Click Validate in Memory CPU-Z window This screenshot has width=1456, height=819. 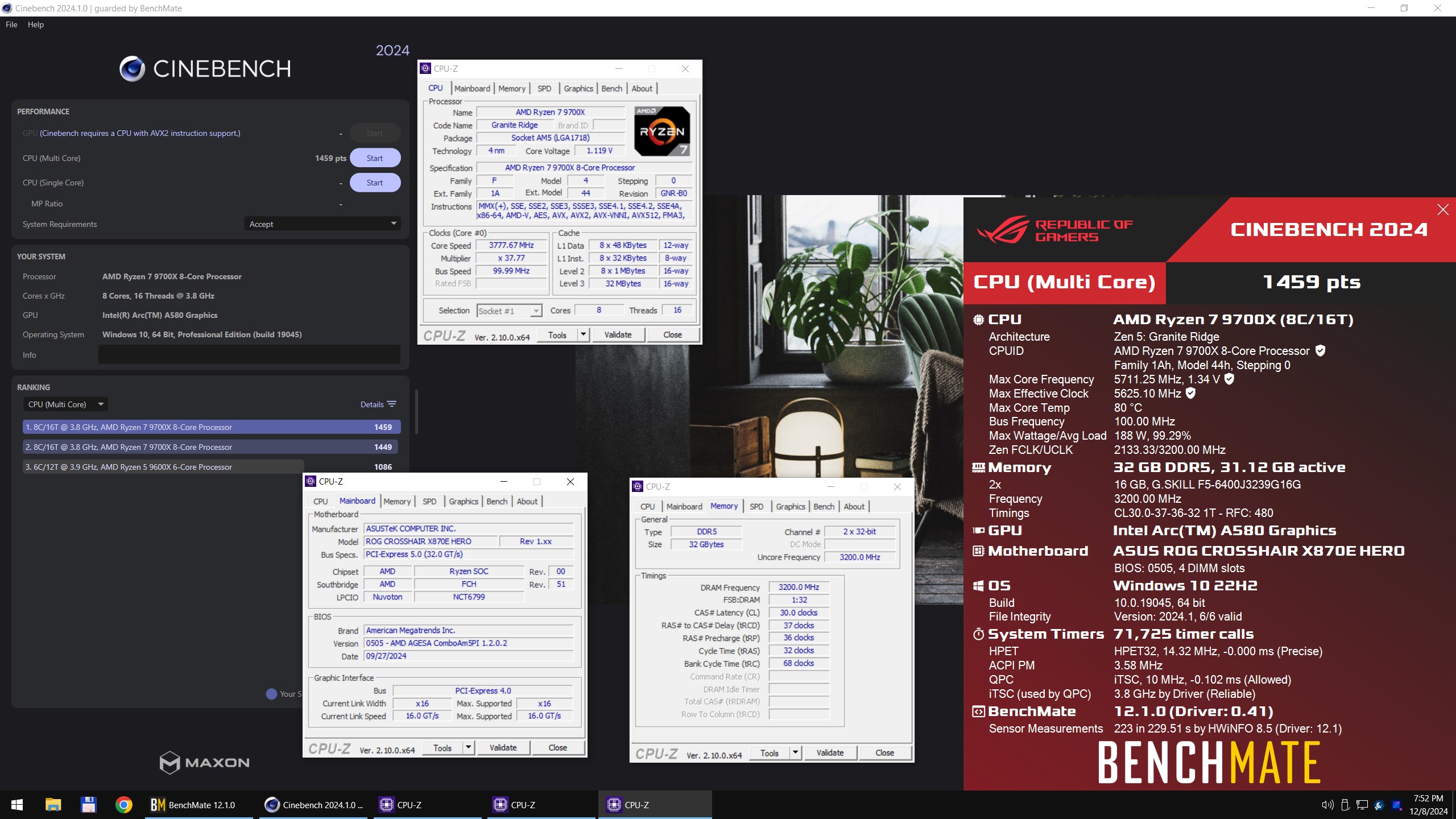(x=830, y=753)
